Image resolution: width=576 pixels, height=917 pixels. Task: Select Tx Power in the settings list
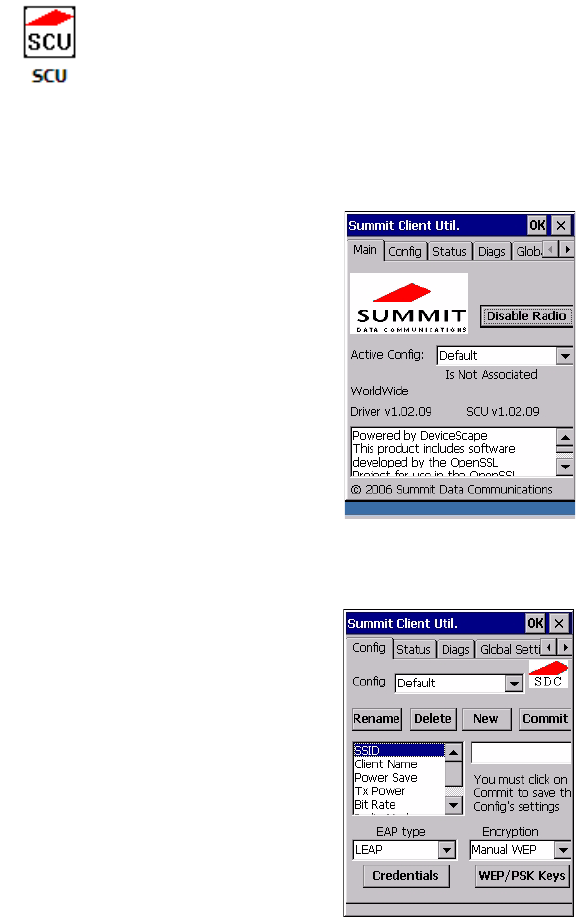point(399,791)
